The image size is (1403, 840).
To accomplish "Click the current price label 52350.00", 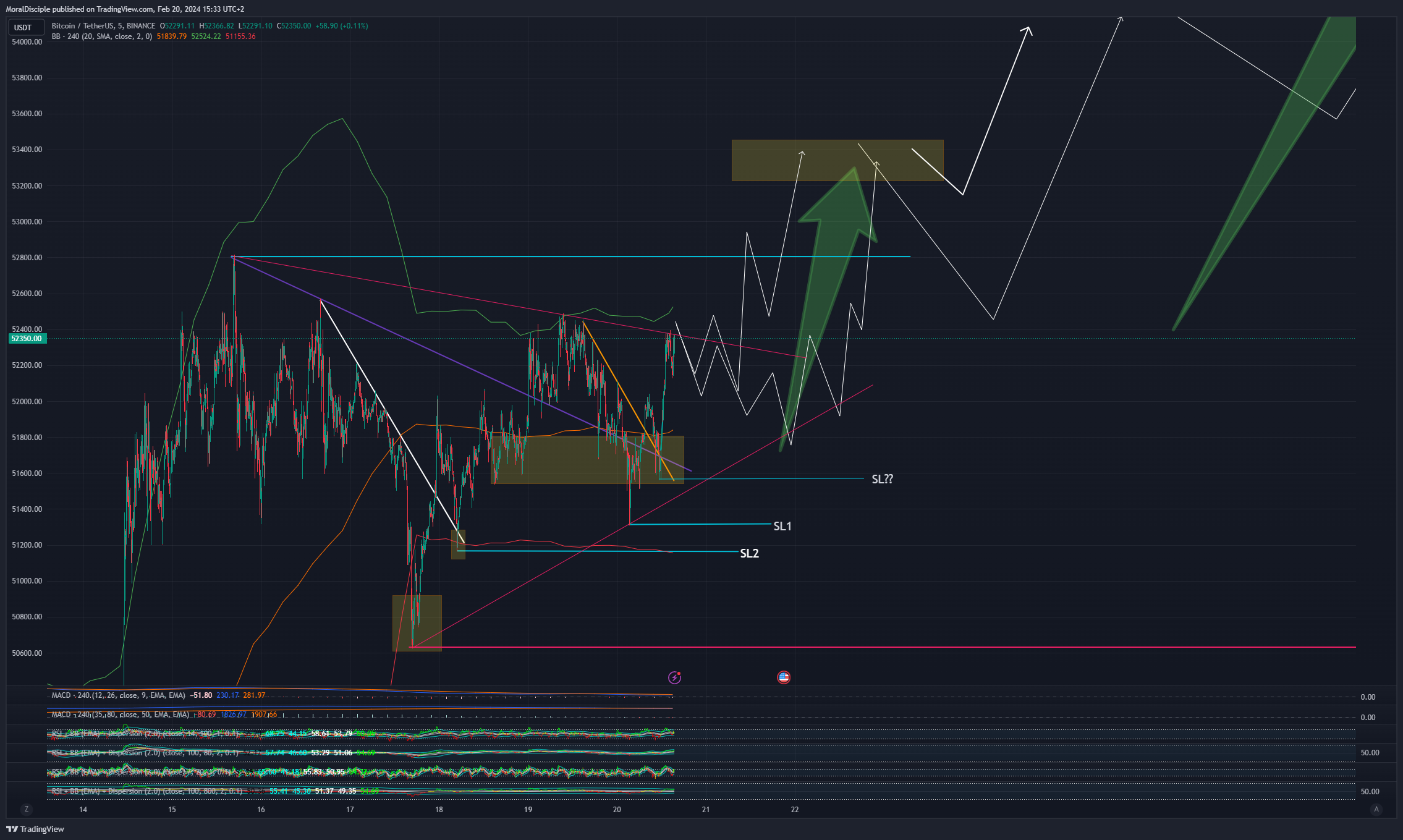I will coord(27,339).
